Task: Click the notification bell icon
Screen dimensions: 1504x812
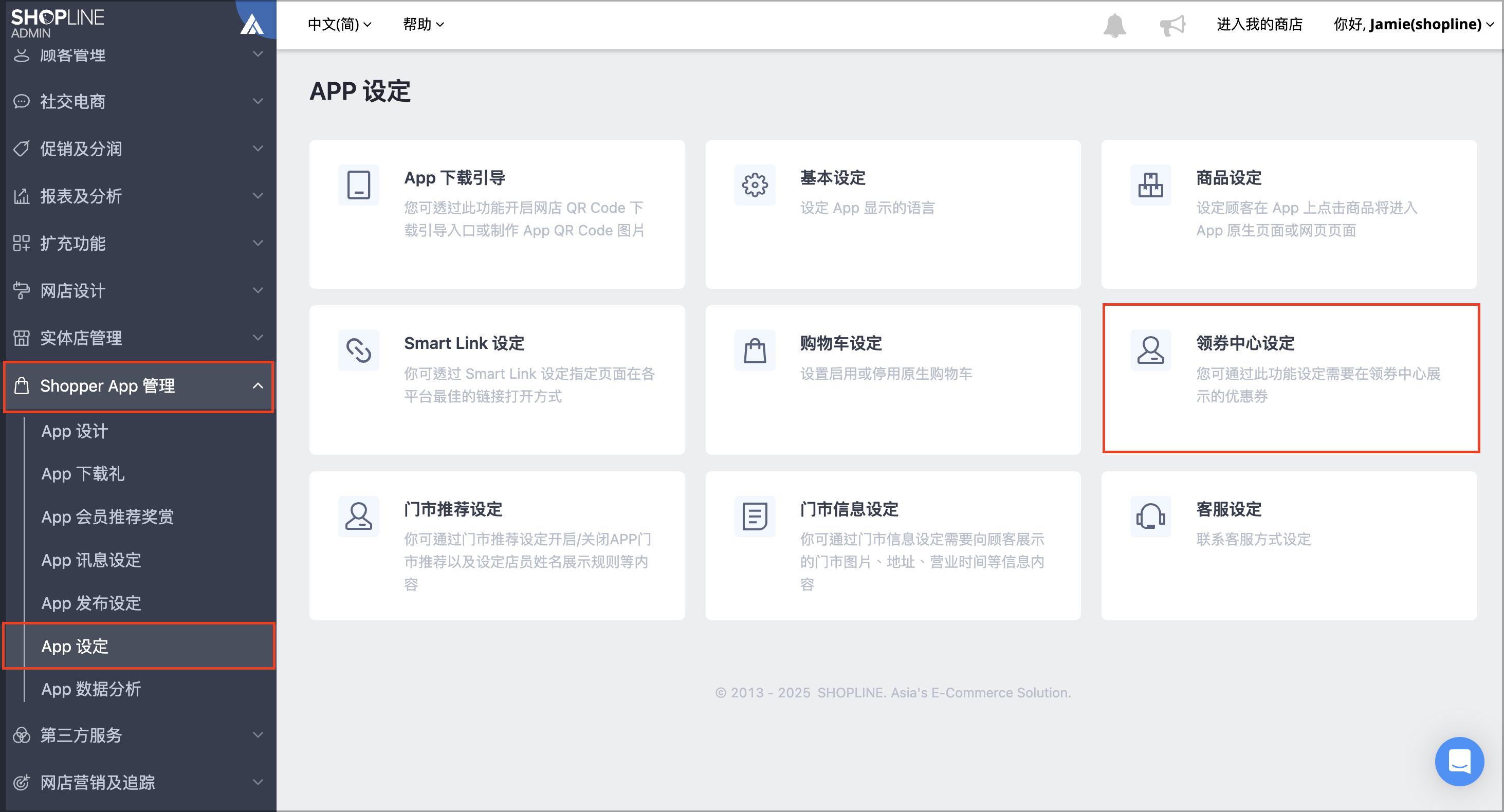Action: [1114, 25]
